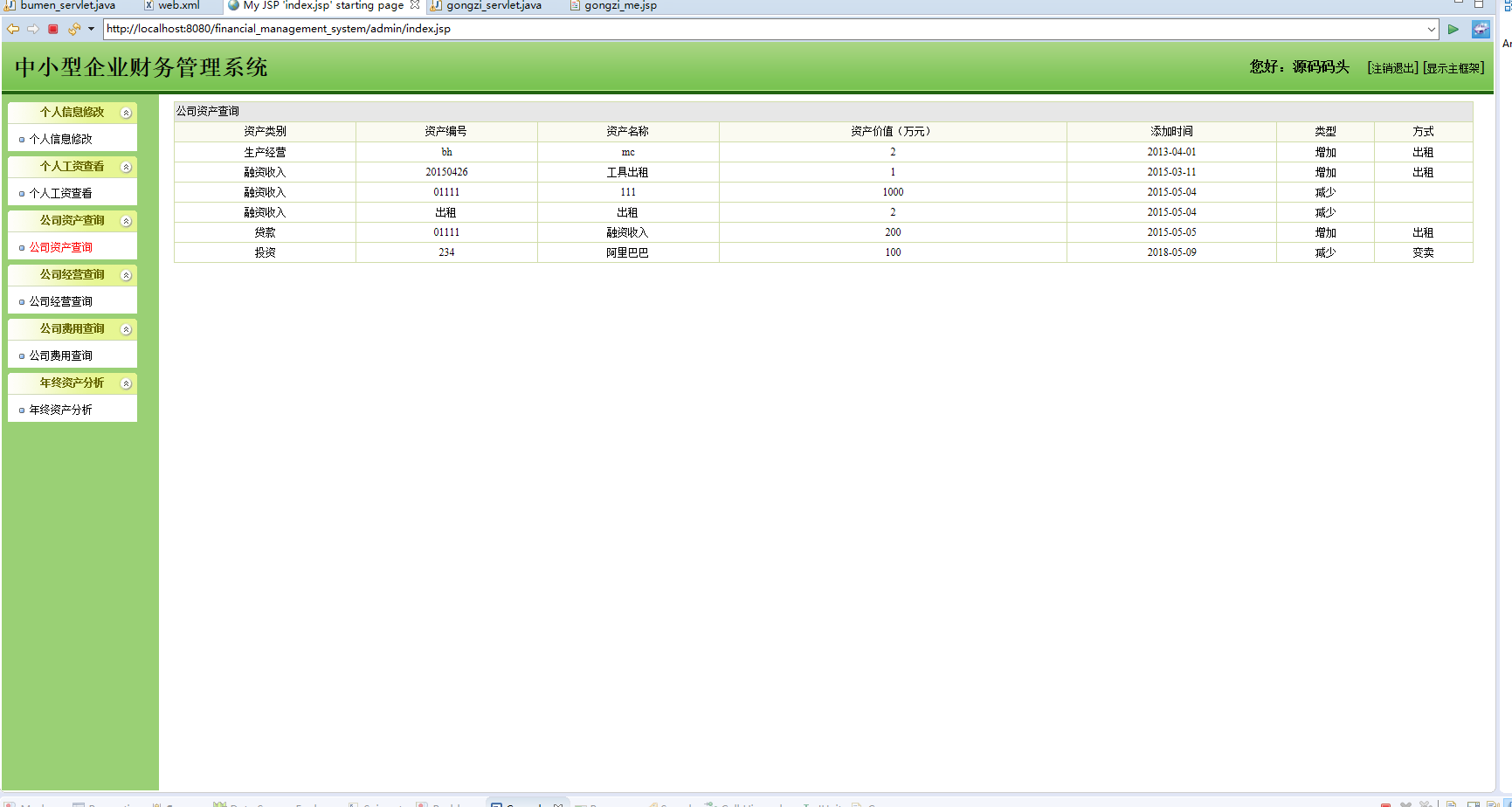The height and width of the screenshot is (807, 1512).
Task: Open the 年终资产分析 sidebar link
Action: point(61,410)
